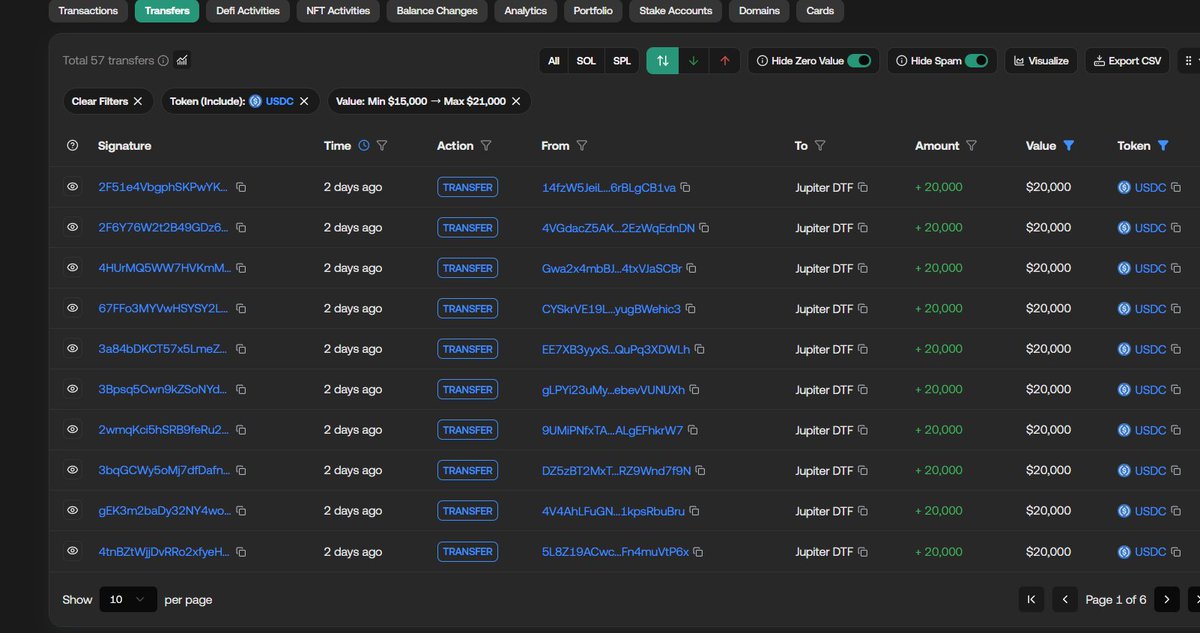Toggle the clock icon in the Time column

pos(364,146)
